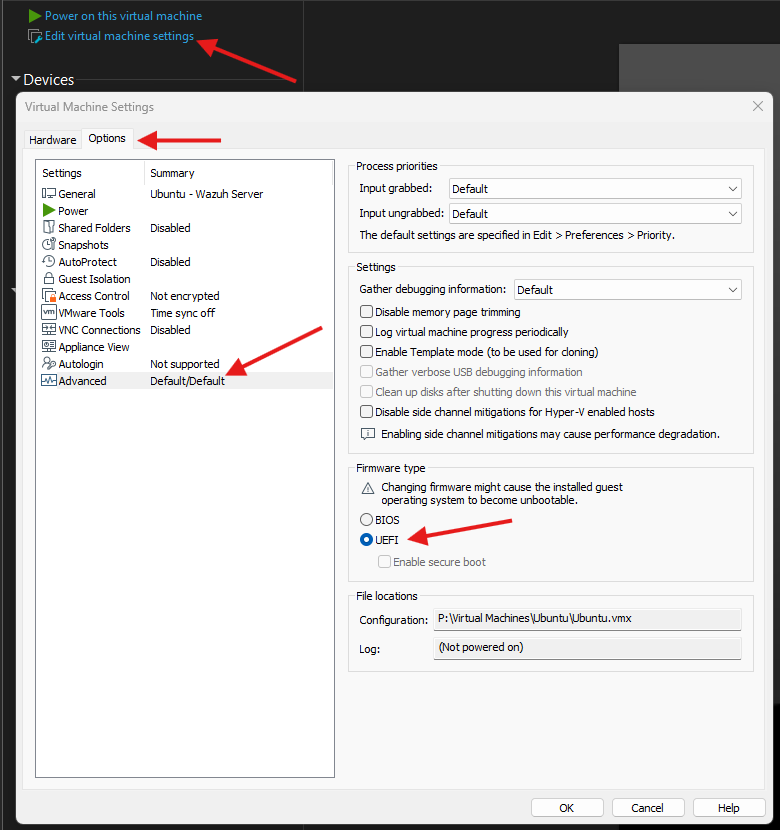The height and width of the screenshot is (830, 780).
Task: Select the Guest Isolation row label
Action: coord(94,279)
